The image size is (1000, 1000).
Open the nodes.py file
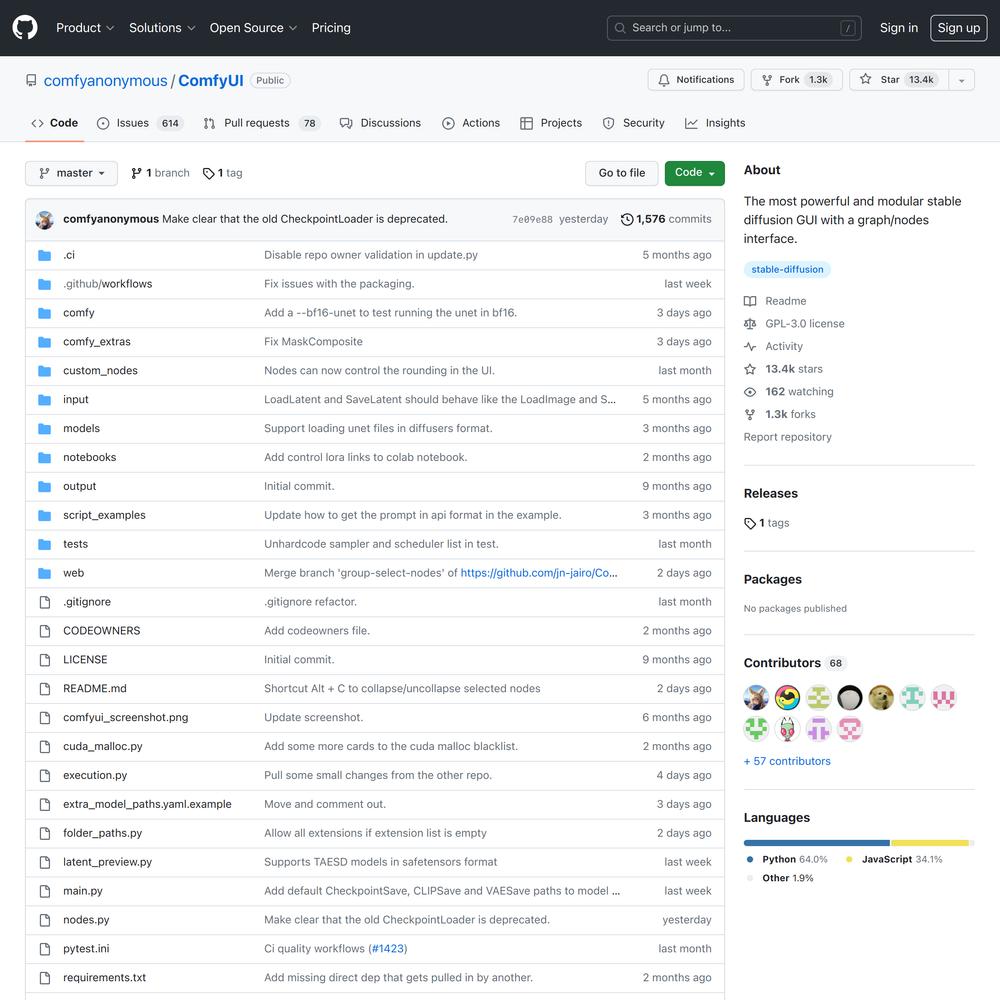tap(86, 920)
